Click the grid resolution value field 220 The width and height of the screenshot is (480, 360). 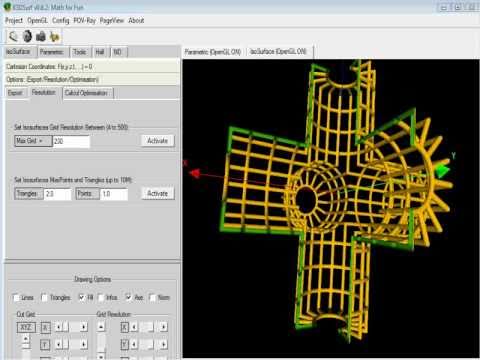point(71,141)
